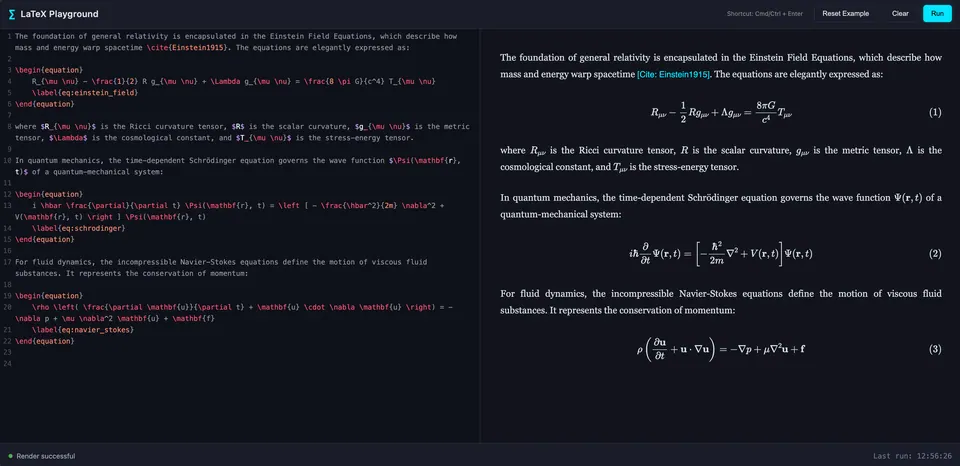Viewport: 960px width, 466px height.
Task: Click line number 12 in the editor gutter
Action: 8,194
